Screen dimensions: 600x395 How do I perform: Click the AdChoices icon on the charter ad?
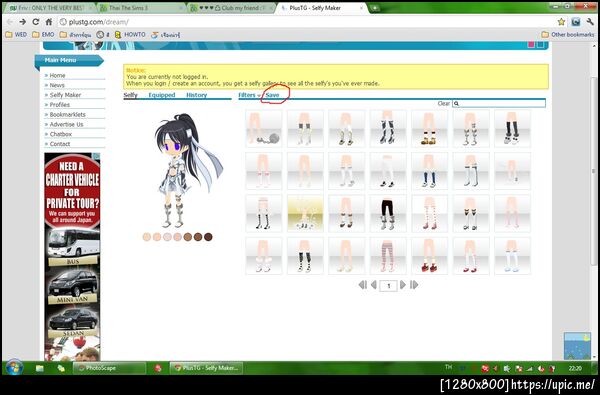point(96,156)
